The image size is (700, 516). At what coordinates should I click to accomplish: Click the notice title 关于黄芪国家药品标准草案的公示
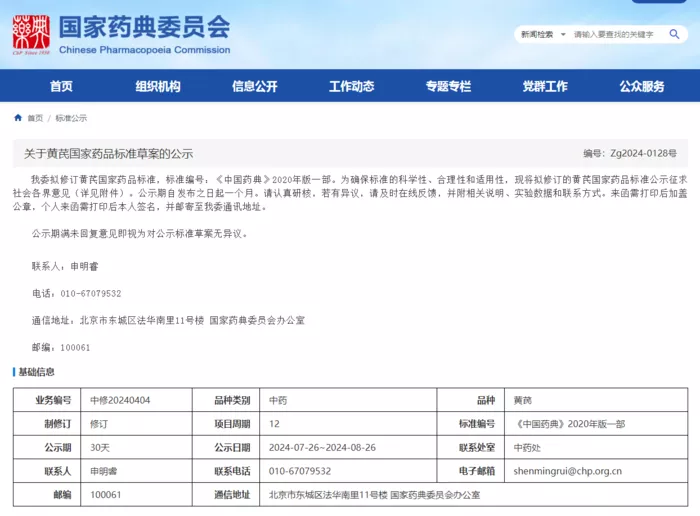[x=108, y=154]
